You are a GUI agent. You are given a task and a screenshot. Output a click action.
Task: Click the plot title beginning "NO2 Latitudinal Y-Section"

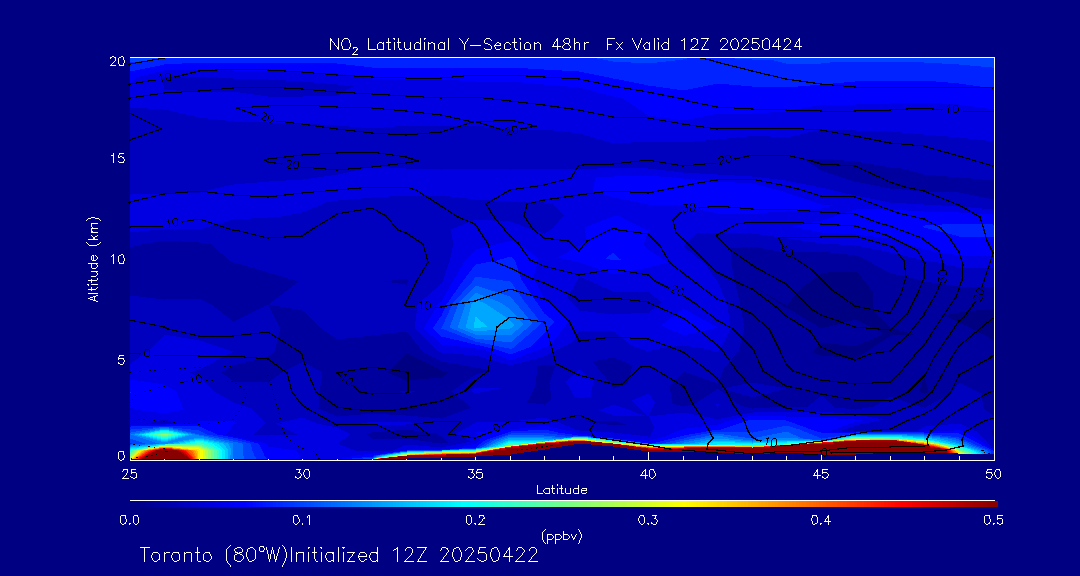(565, 45)
